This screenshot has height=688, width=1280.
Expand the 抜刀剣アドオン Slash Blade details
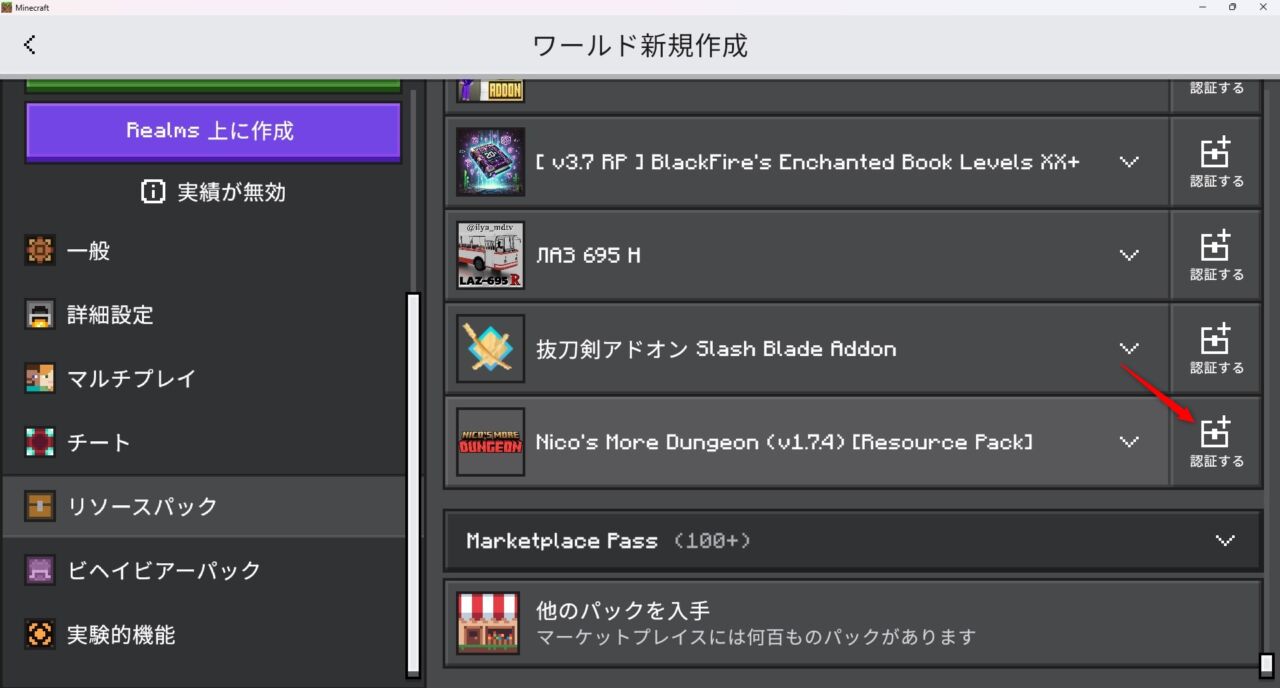point(1129,349)
